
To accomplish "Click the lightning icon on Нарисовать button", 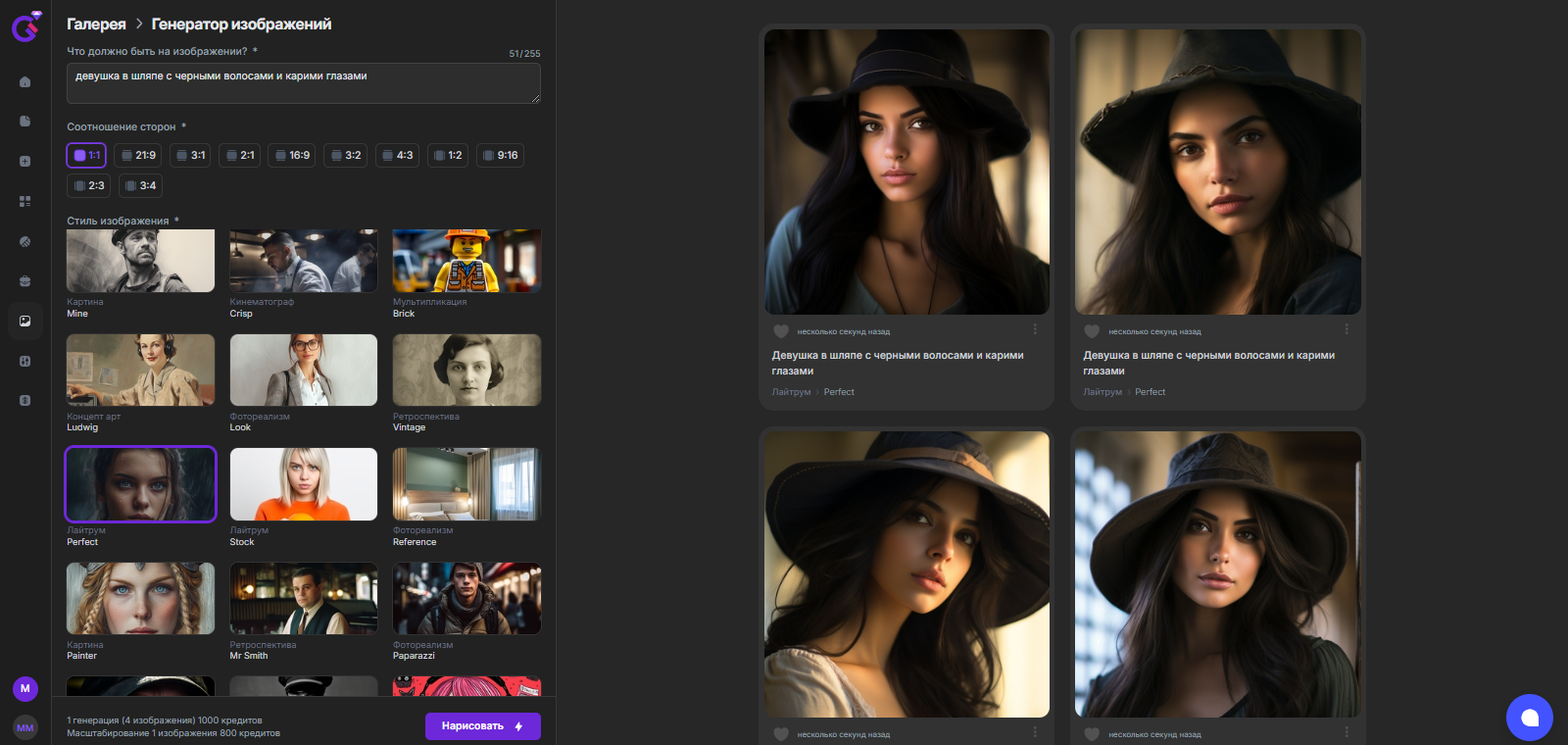I will 519,726.
